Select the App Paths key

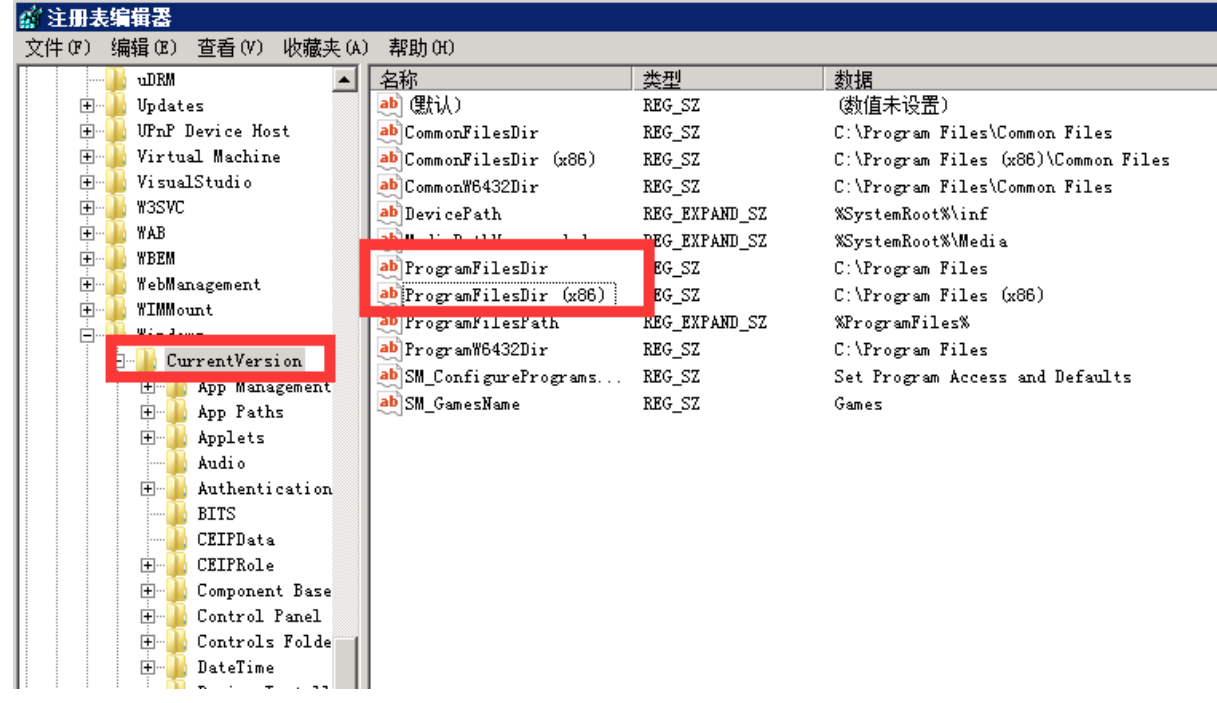pyautogui.click(x=240, y=412)
